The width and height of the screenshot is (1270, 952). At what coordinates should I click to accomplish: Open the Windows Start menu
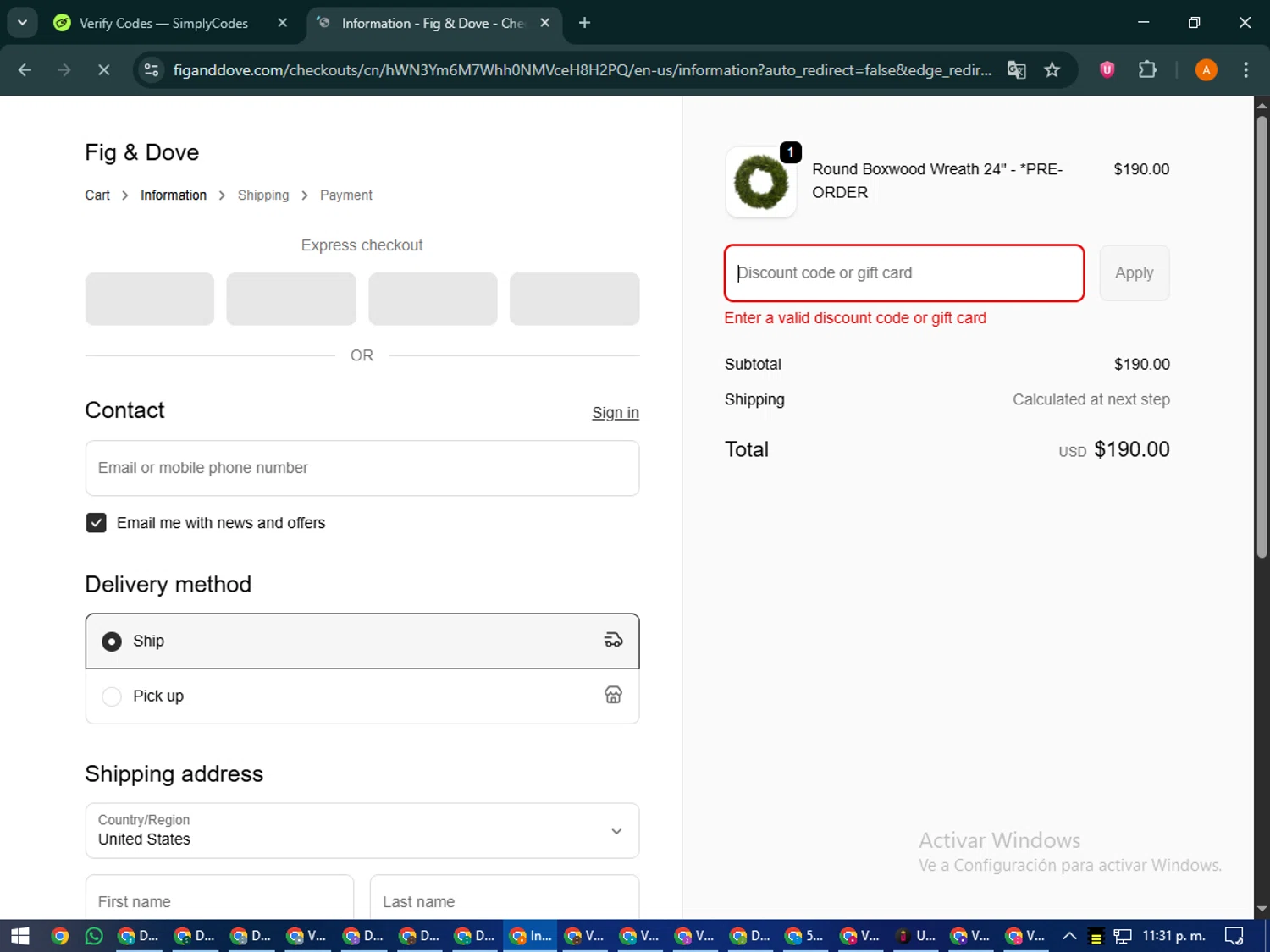pyautogui.click(x=20, y=936)
